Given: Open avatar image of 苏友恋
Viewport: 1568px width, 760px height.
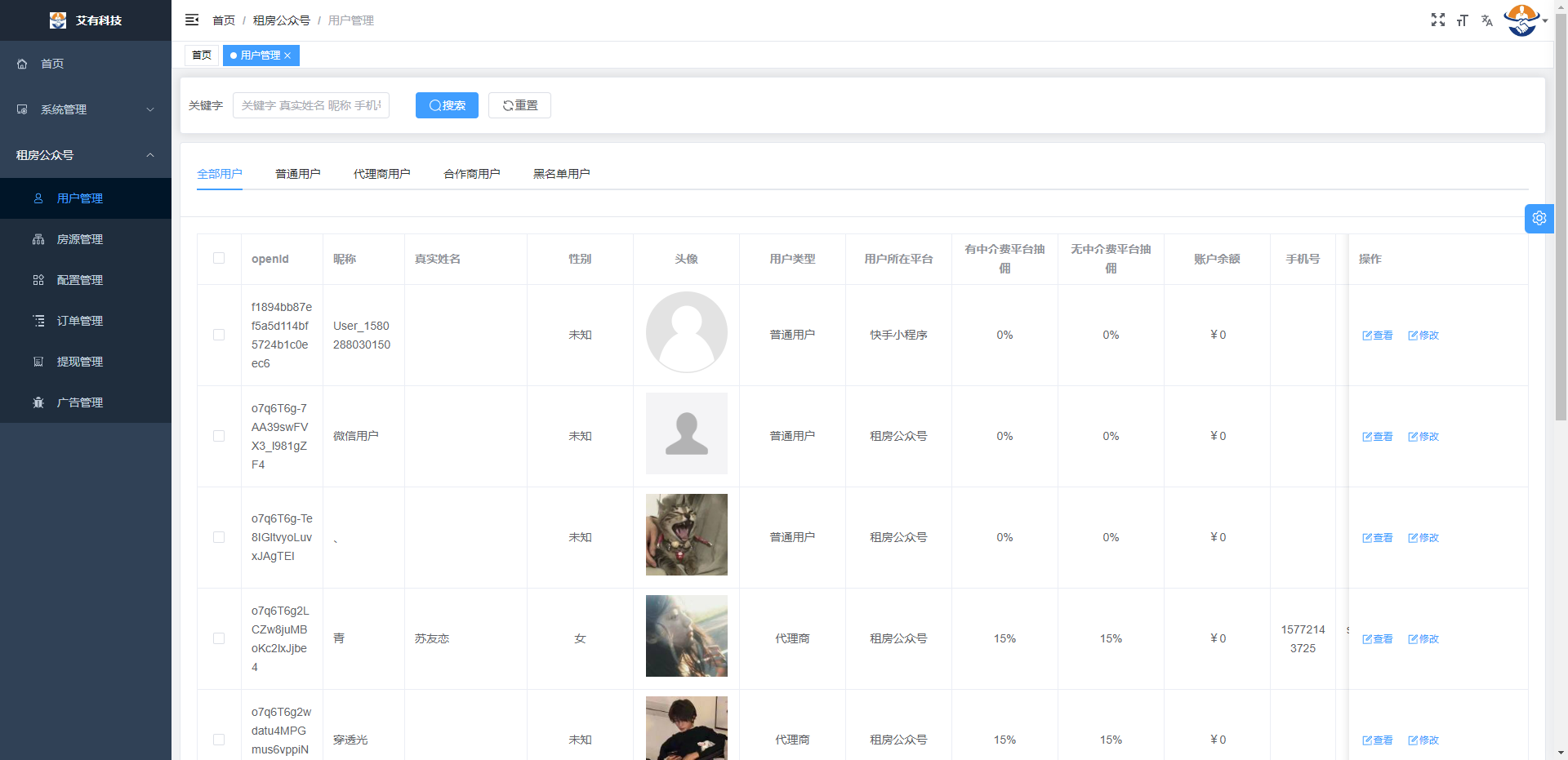Looking at the screenshot, I should pos(687,636).
